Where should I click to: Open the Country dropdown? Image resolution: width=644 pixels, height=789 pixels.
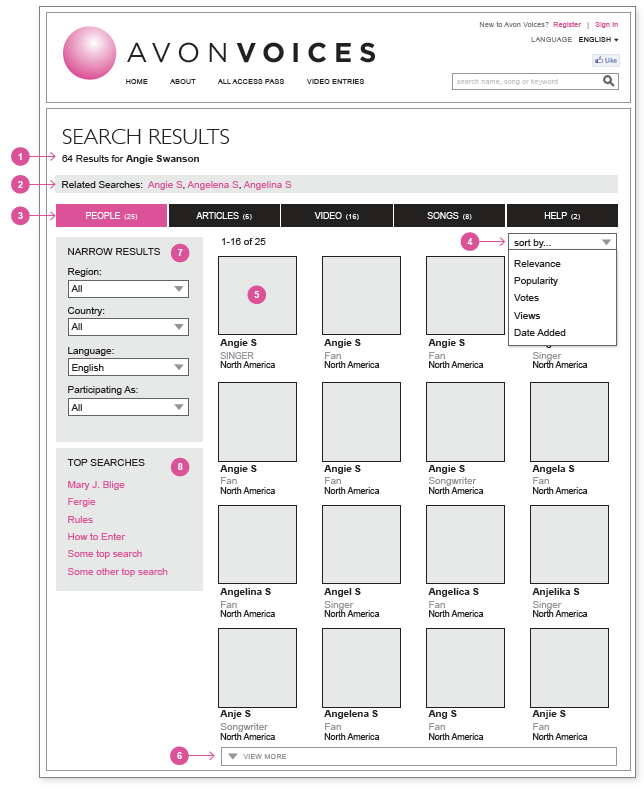(128, 327)
